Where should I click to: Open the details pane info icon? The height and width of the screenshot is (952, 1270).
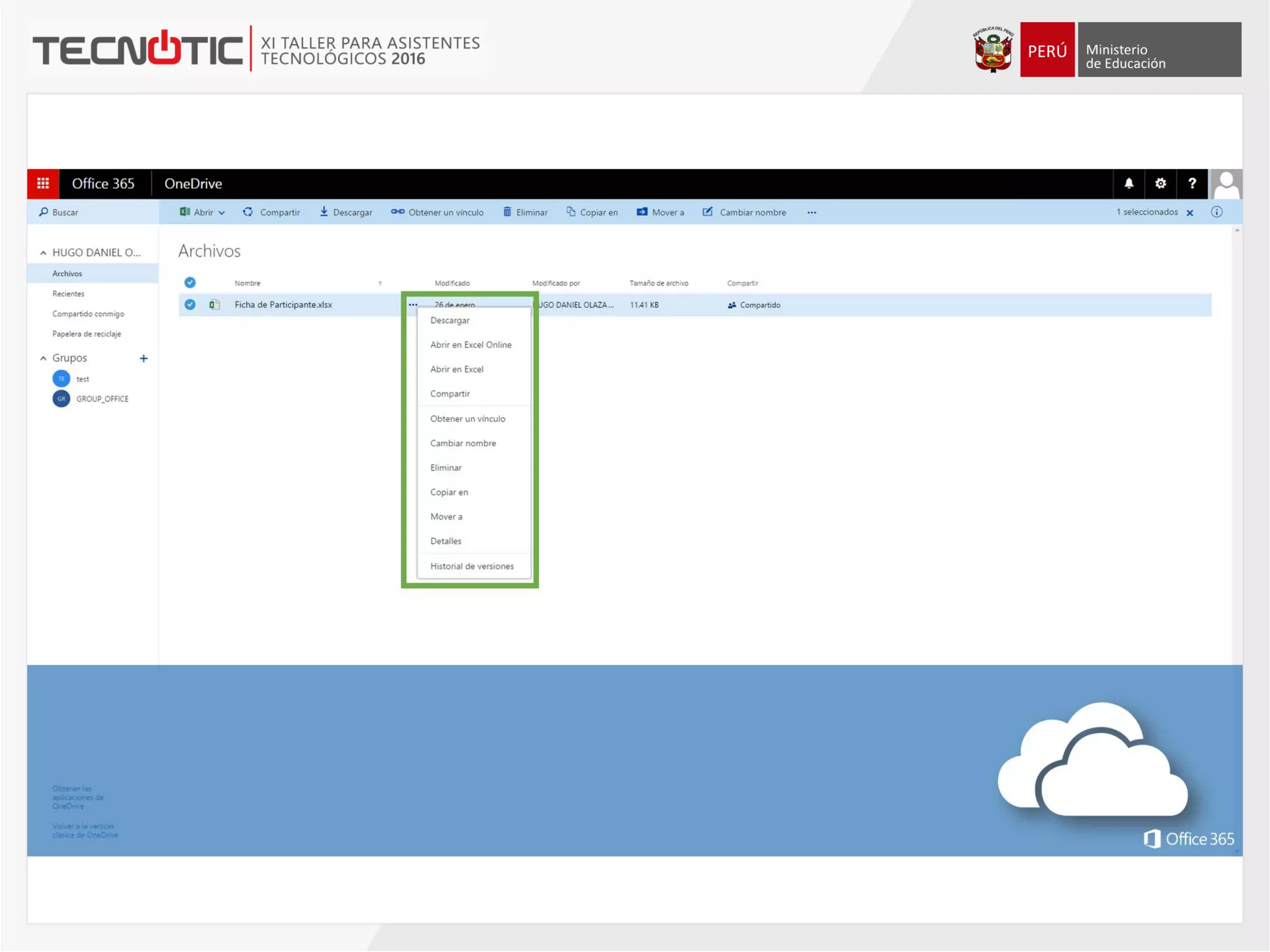pyautogui.click(x=1217, y=212)
